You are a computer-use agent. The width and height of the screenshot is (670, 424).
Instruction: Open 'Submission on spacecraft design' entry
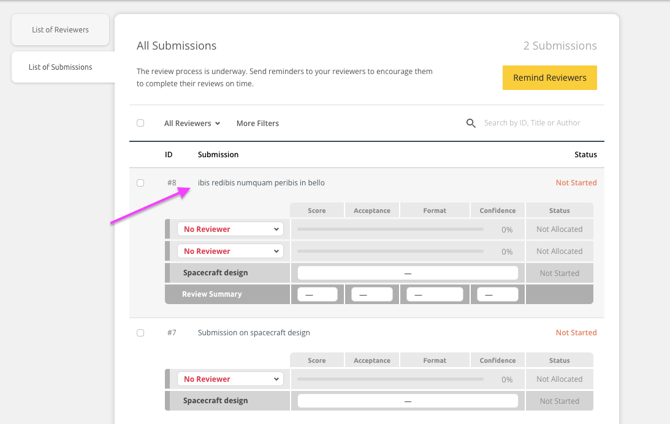(254, 333)
